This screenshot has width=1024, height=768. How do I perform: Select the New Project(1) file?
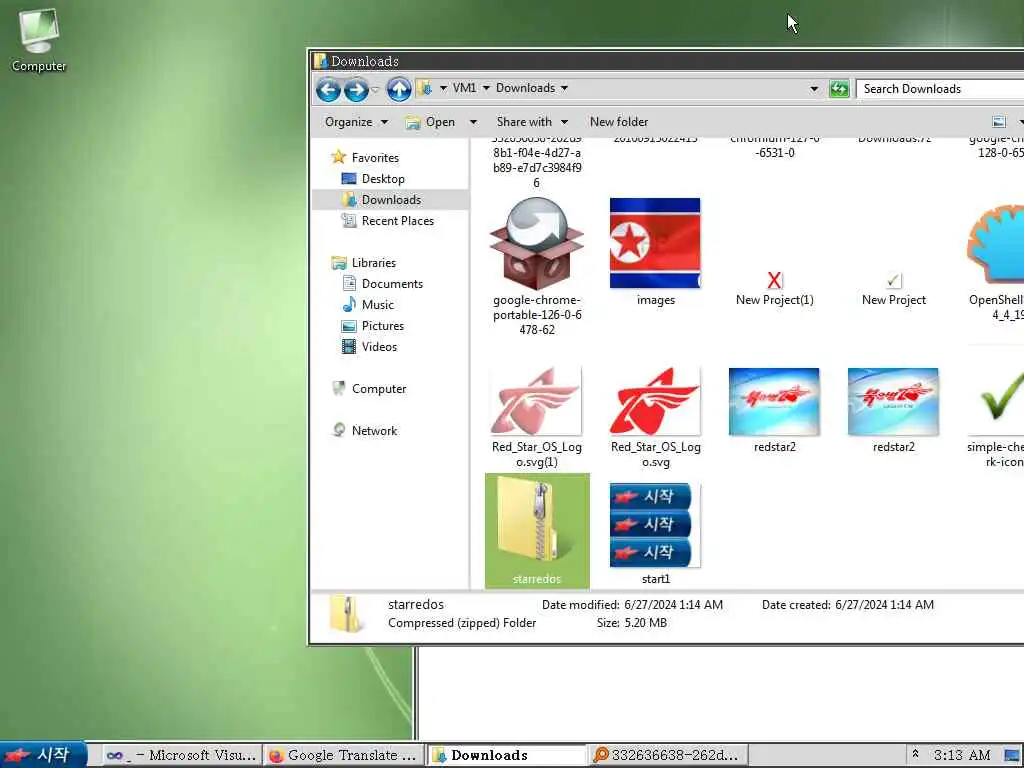point(775,289)
